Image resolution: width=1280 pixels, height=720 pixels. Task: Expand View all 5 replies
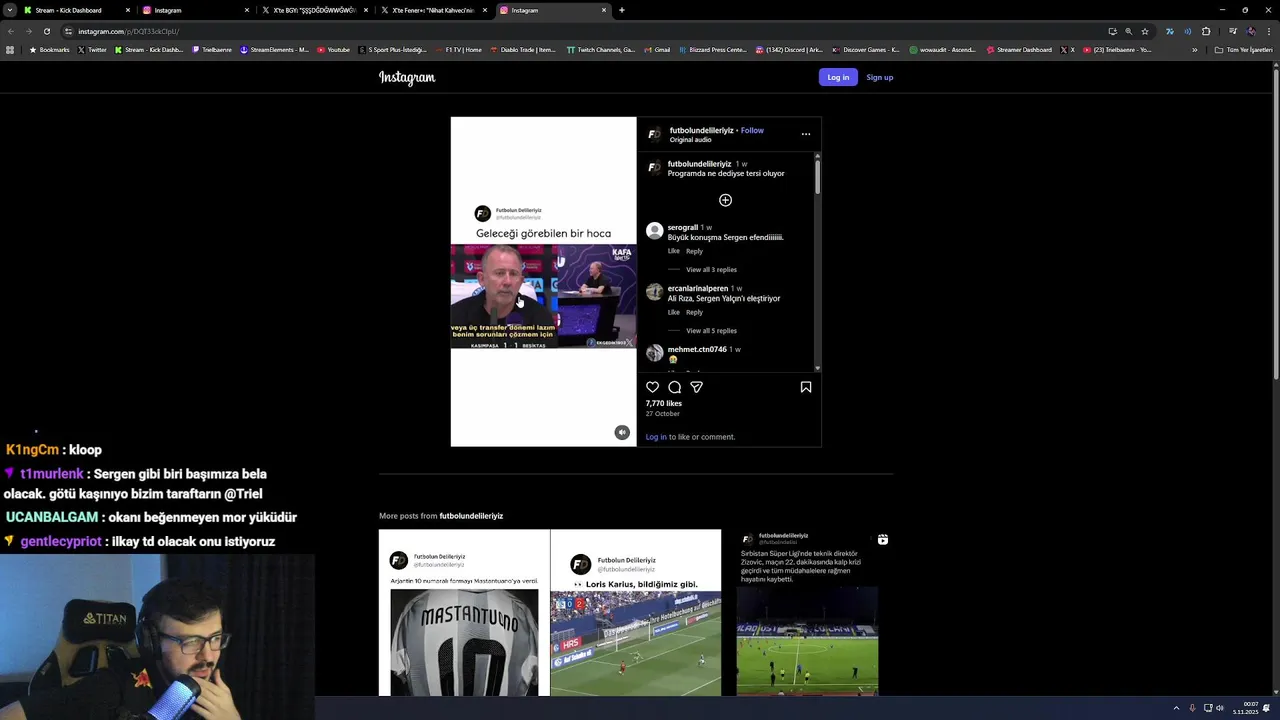pyautogui.click(x=711, y=331)
